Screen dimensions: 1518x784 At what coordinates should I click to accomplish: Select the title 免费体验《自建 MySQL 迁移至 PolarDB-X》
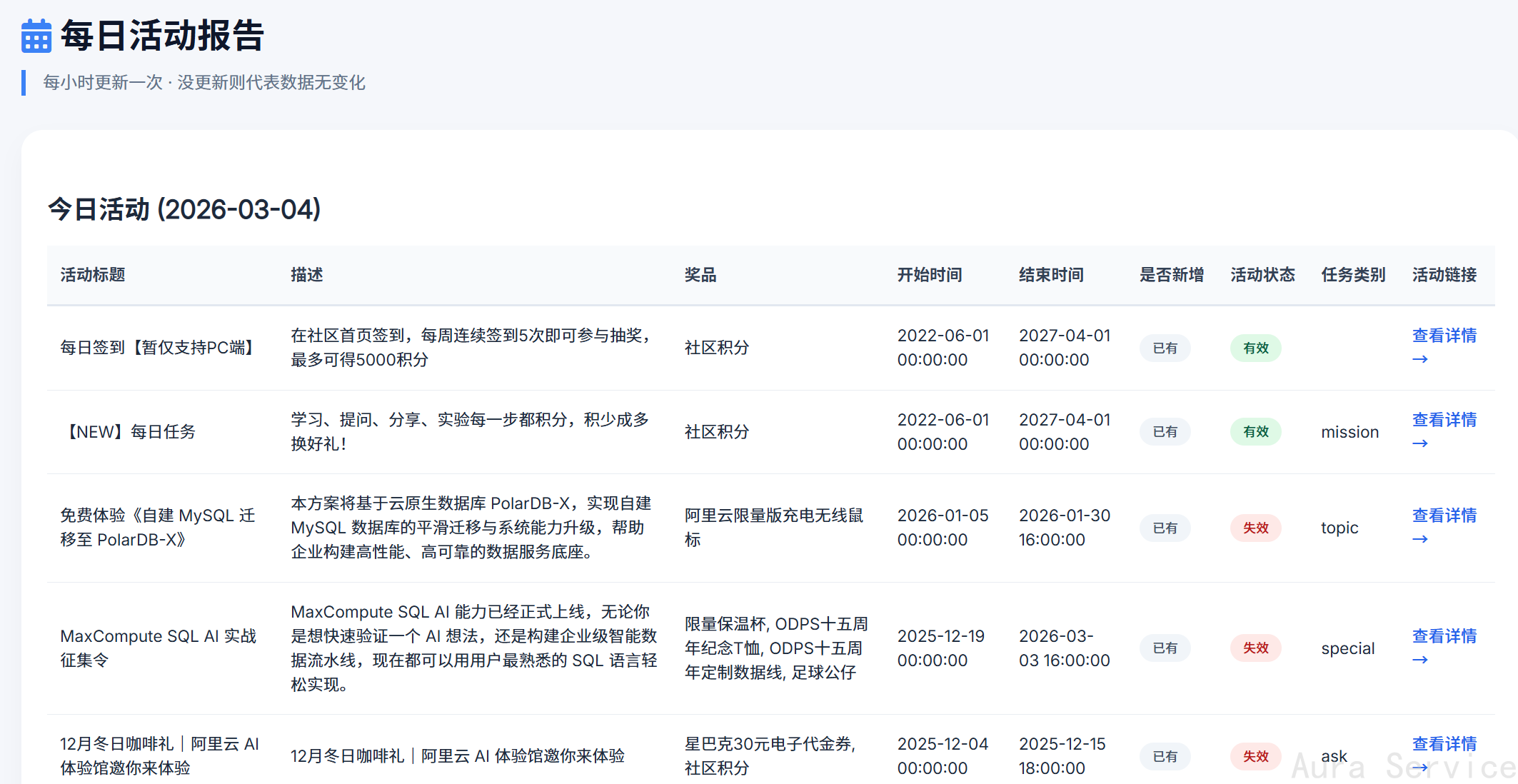(158, 528)
